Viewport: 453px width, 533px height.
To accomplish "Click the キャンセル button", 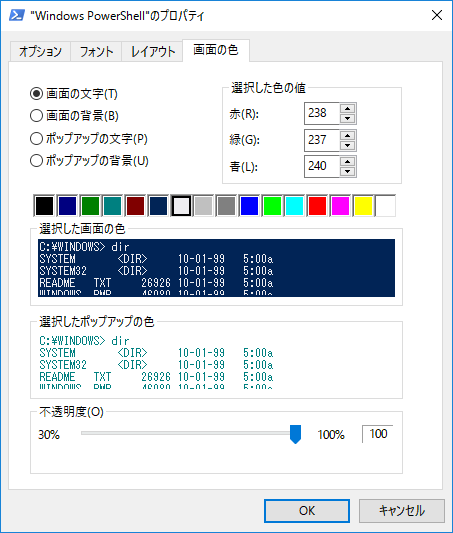I will coord(402,511).
